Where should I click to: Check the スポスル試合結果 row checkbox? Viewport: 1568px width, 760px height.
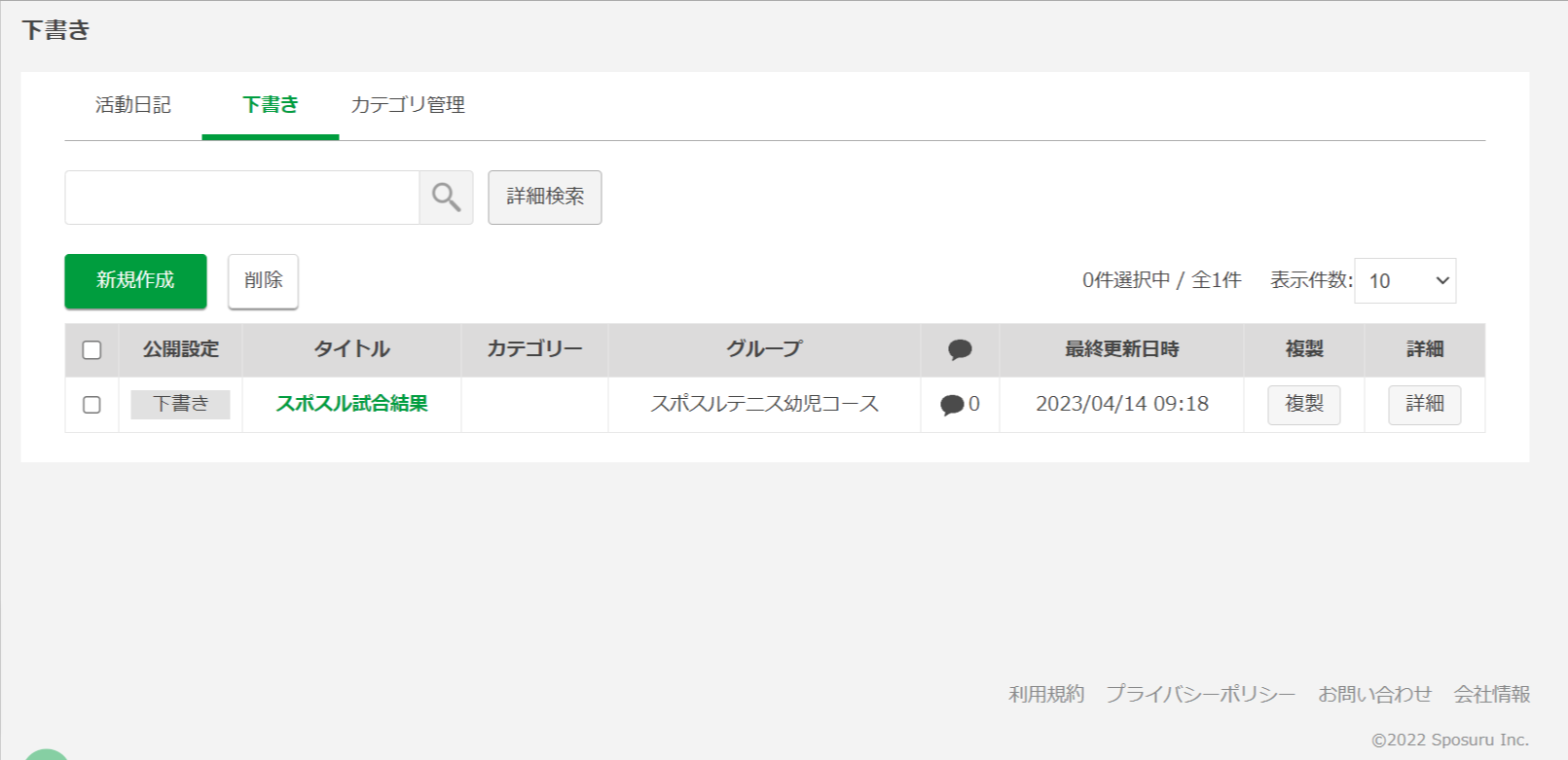tap(91, 405)
